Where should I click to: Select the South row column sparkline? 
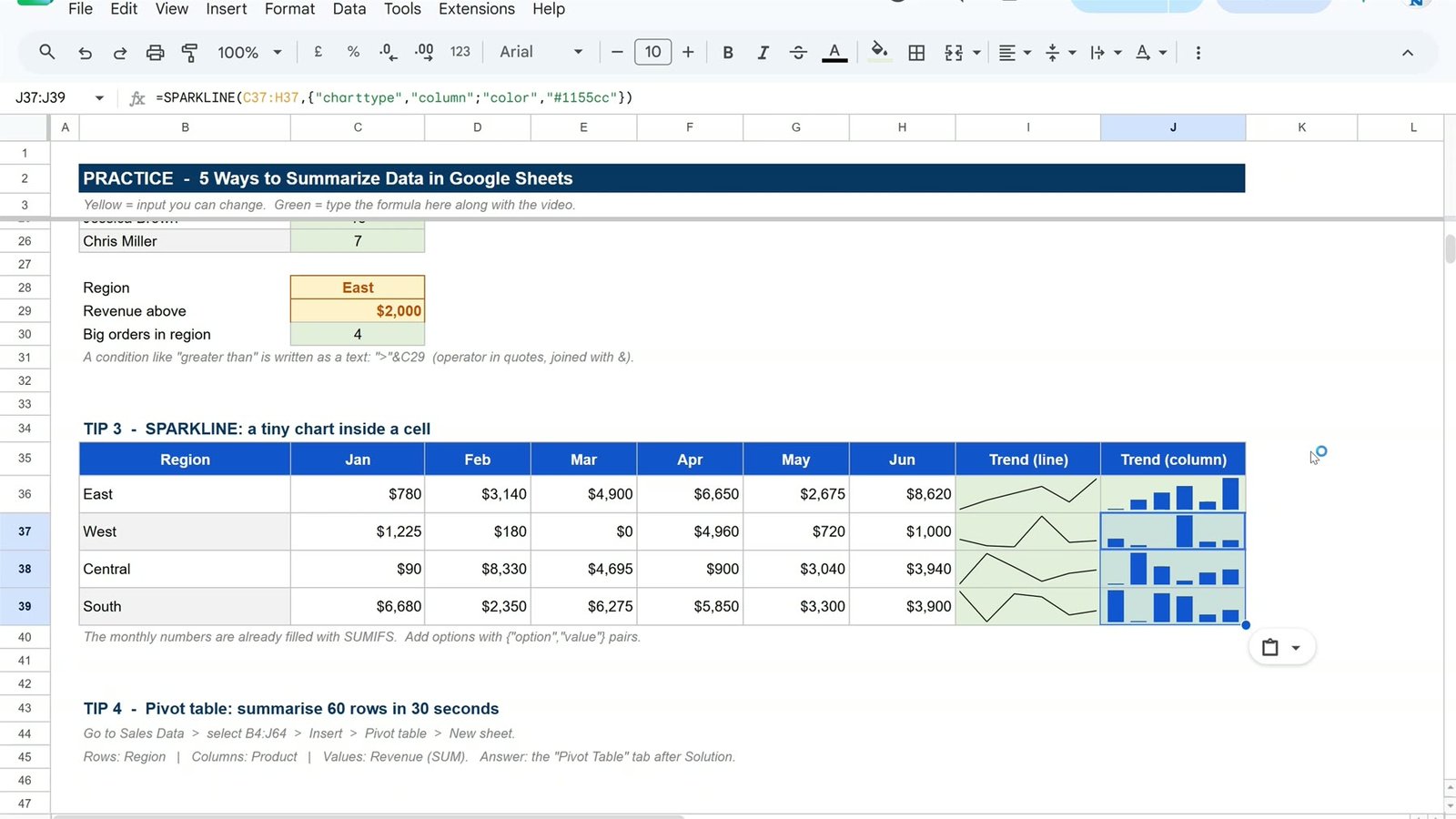pyautogui.click(x=1173, y=606)
